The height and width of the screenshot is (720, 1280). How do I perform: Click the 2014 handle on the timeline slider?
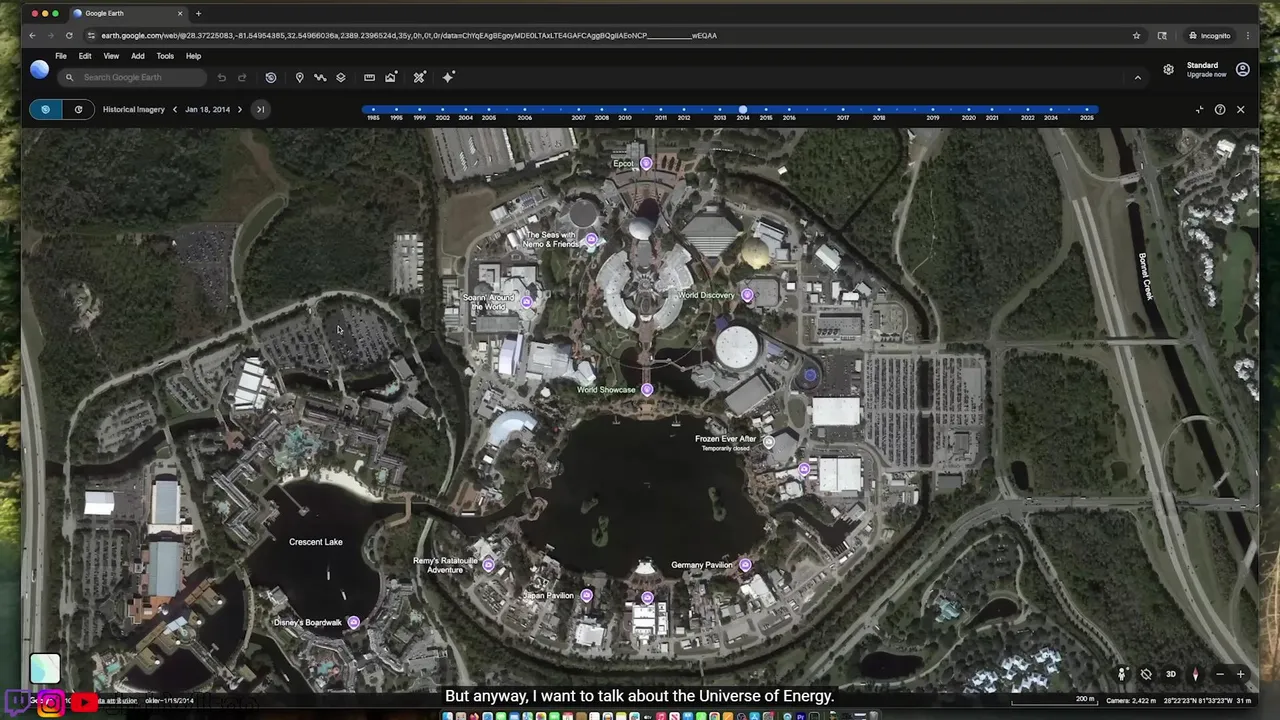coord(743,109)
